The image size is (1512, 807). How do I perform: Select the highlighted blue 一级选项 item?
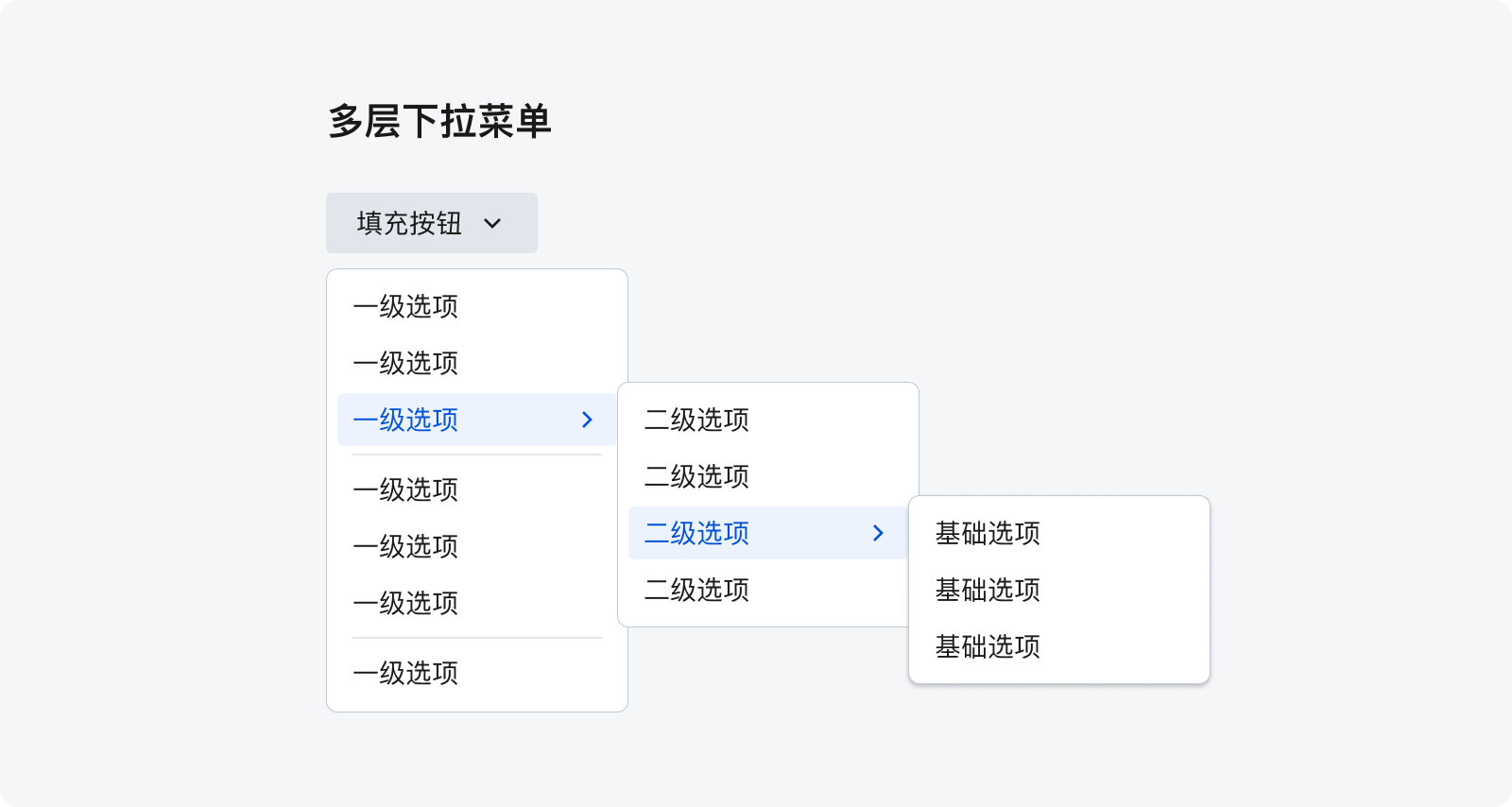pyautogui.click(x=477, y=420)
